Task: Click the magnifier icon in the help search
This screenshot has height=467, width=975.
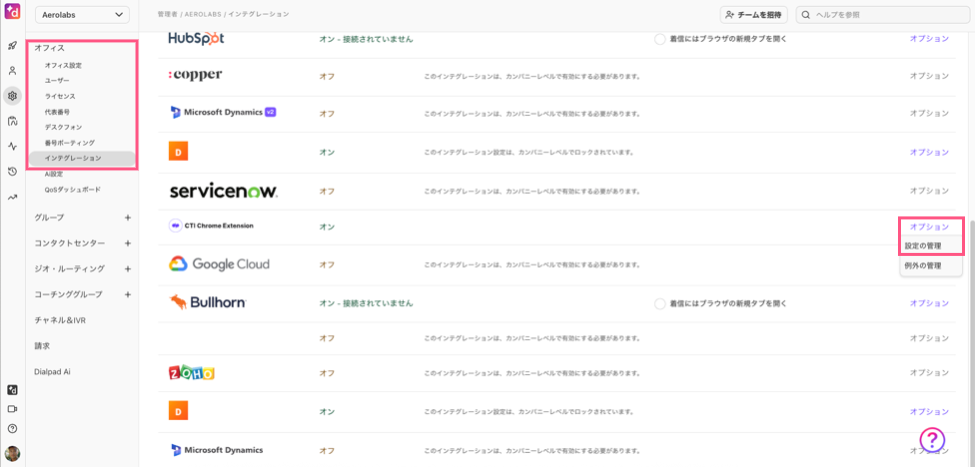Action: 806,14
